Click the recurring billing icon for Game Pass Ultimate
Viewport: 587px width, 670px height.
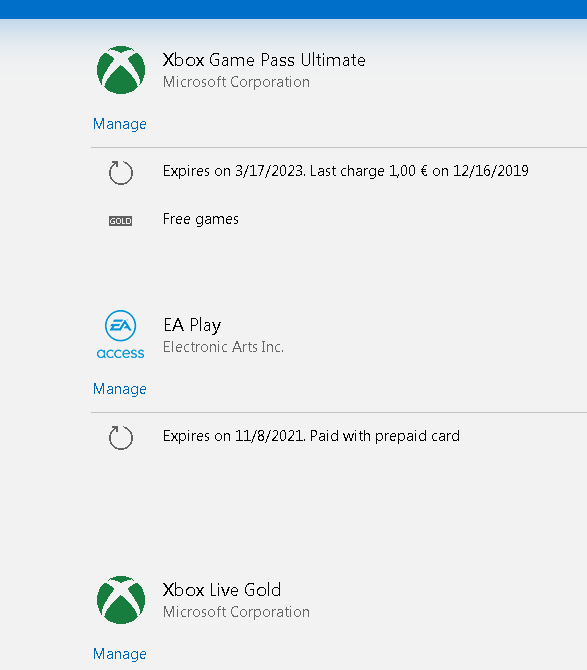click(121, 173)
